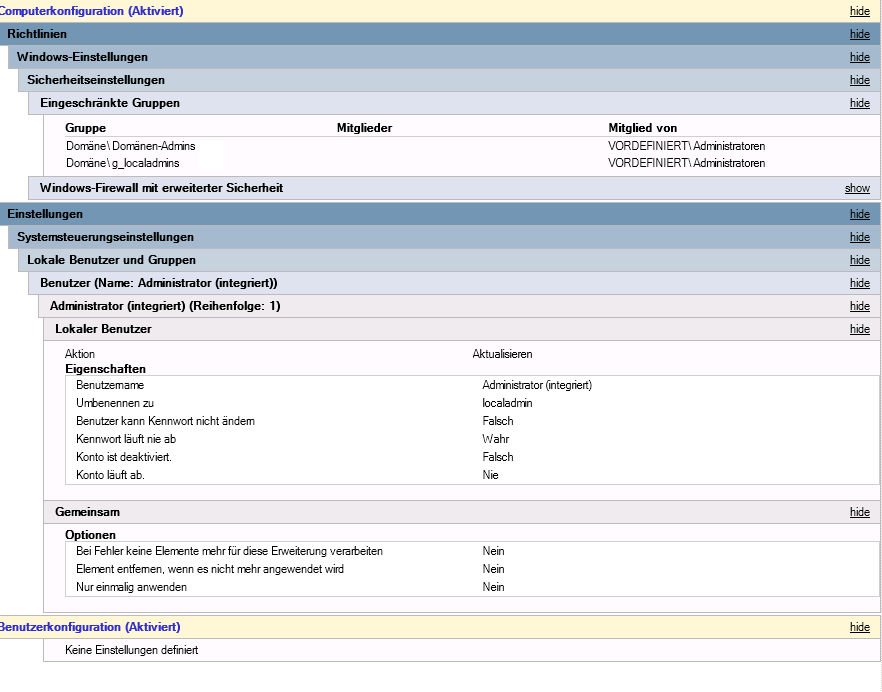Click the Optionen heading
Image resolution: width=882 pixels, height=692 pixels.
pyautogui.click(x=90, y=535)
